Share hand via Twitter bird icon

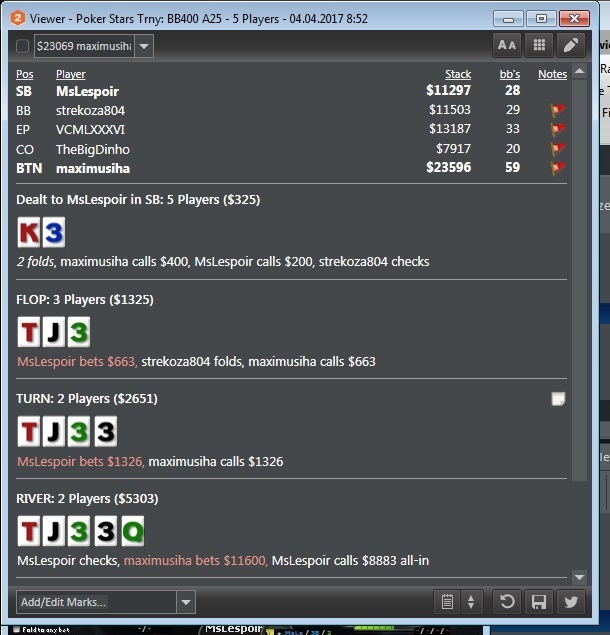click(571, 602)
